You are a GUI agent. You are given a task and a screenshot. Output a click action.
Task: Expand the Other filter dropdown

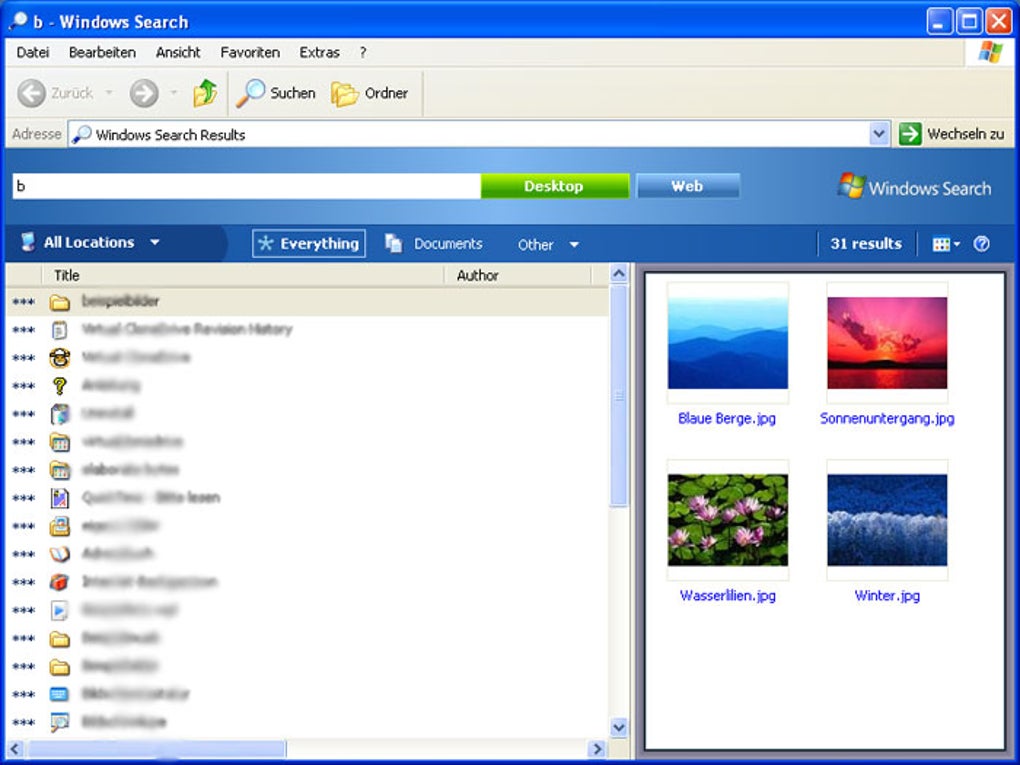548,245
